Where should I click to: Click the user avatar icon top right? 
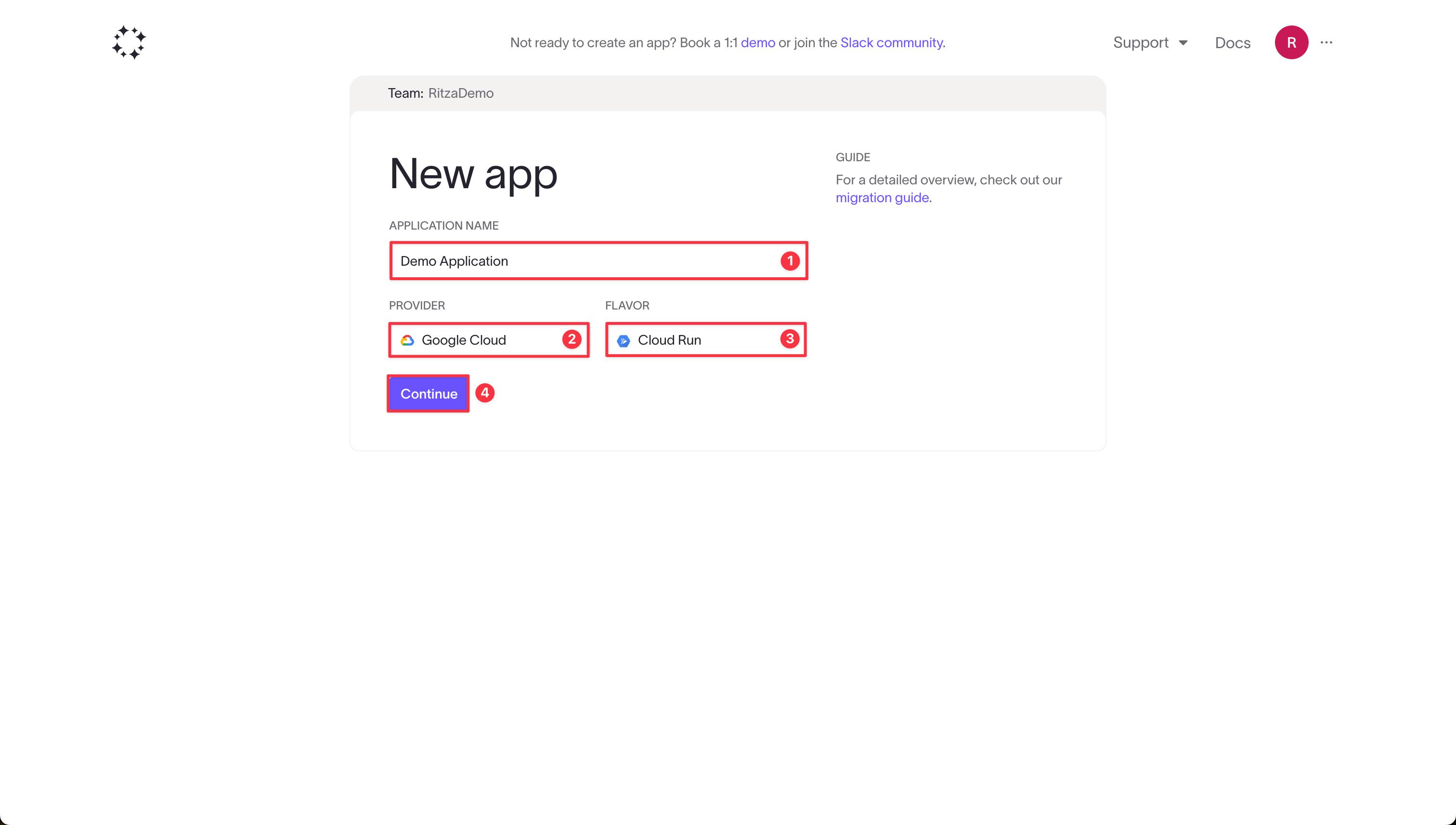[x=1291, y=42]
